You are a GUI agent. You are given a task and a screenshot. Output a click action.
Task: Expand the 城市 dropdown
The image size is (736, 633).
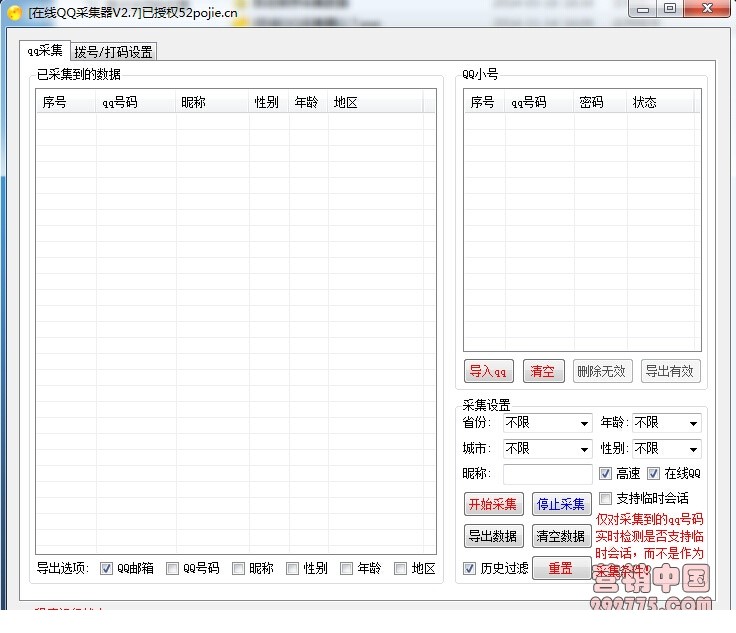coord(548,449)
